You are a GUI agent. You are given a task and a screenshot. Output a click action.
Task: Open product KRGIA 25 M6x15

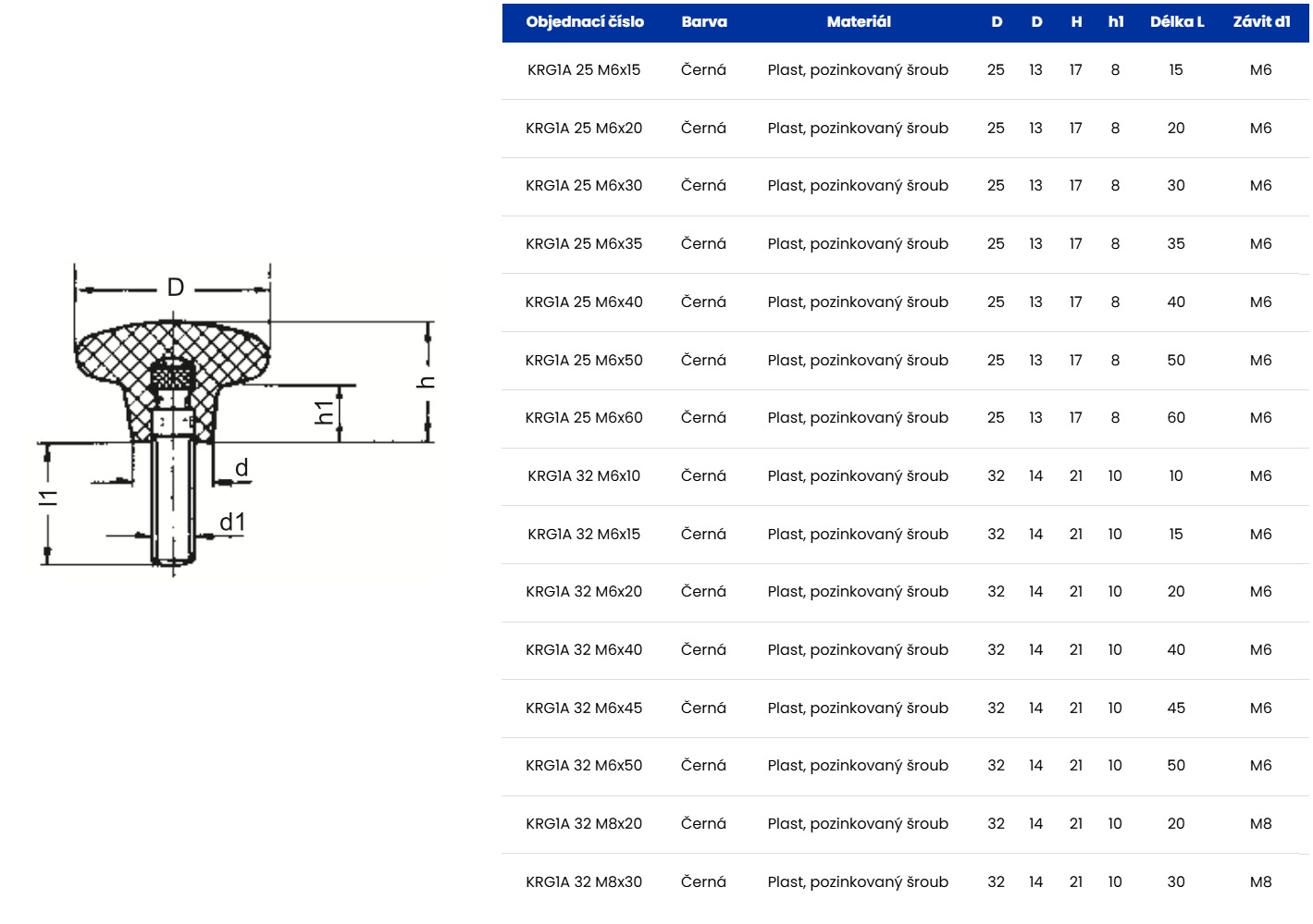tap(584, 70)
